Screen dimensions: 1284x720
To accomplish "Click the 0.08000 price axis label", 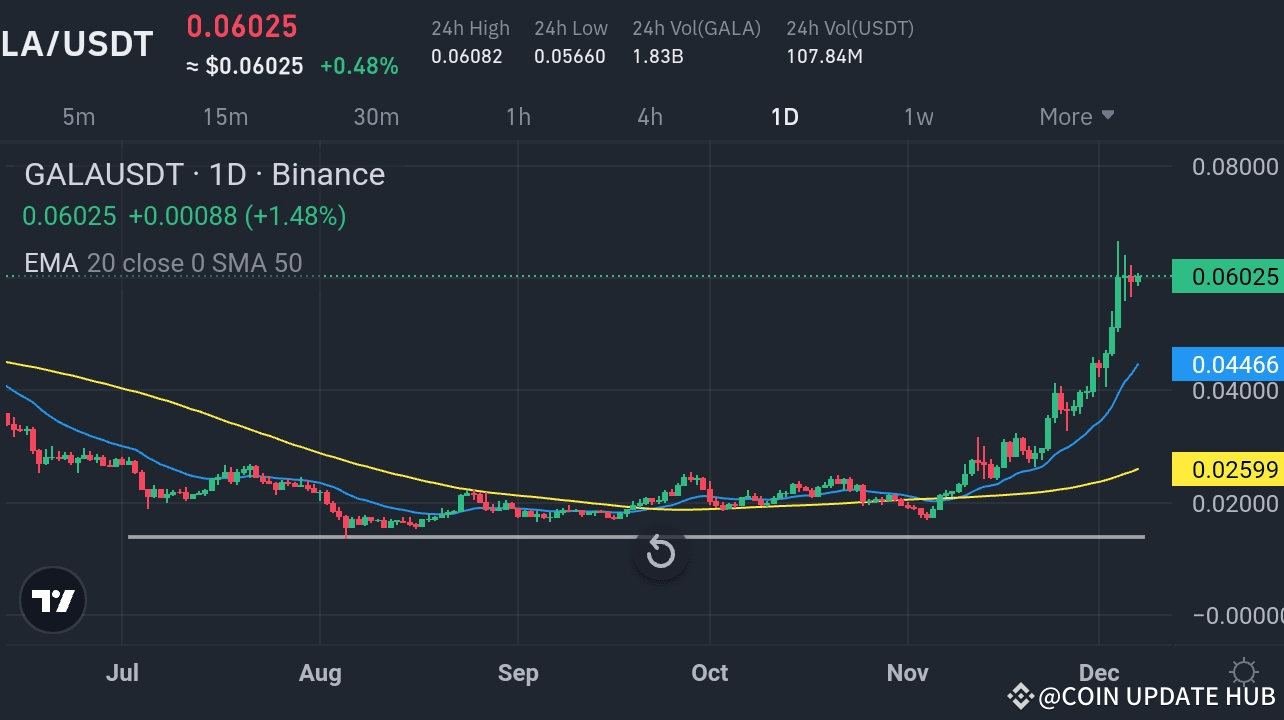I will 1235,166.
